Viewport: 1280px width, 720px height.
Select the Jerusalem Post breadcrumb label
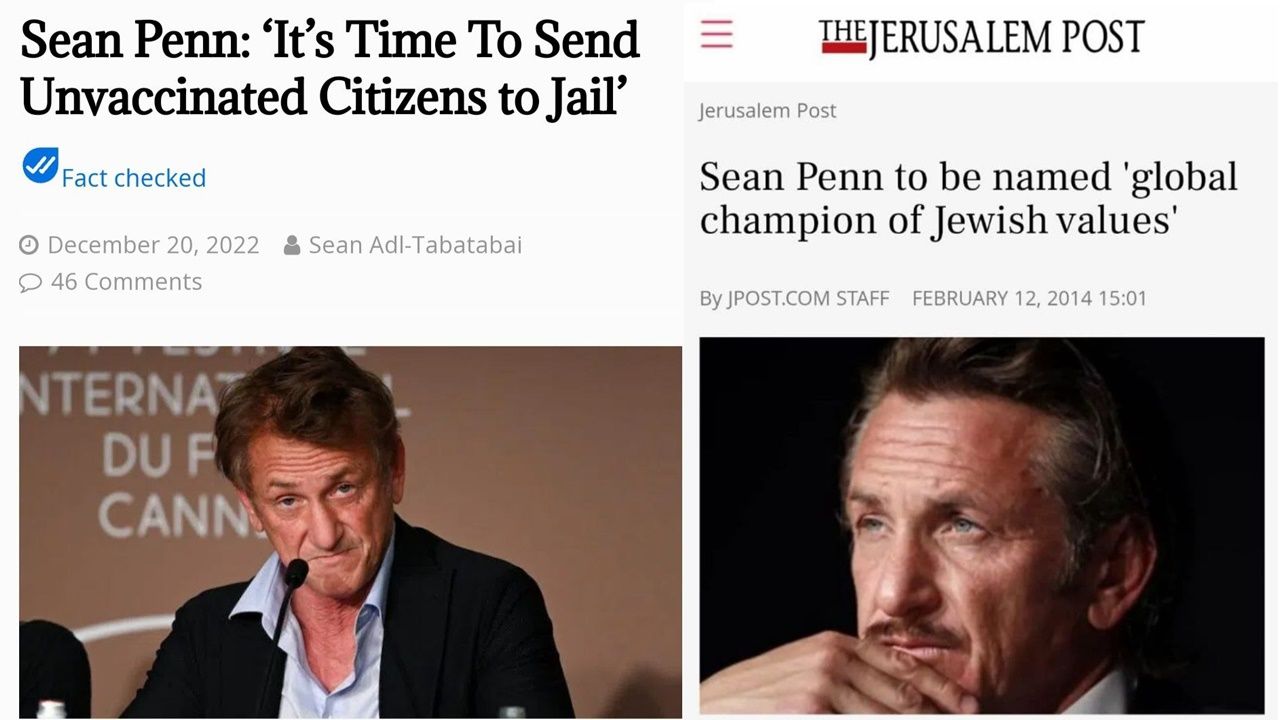(x=767, y=111)
